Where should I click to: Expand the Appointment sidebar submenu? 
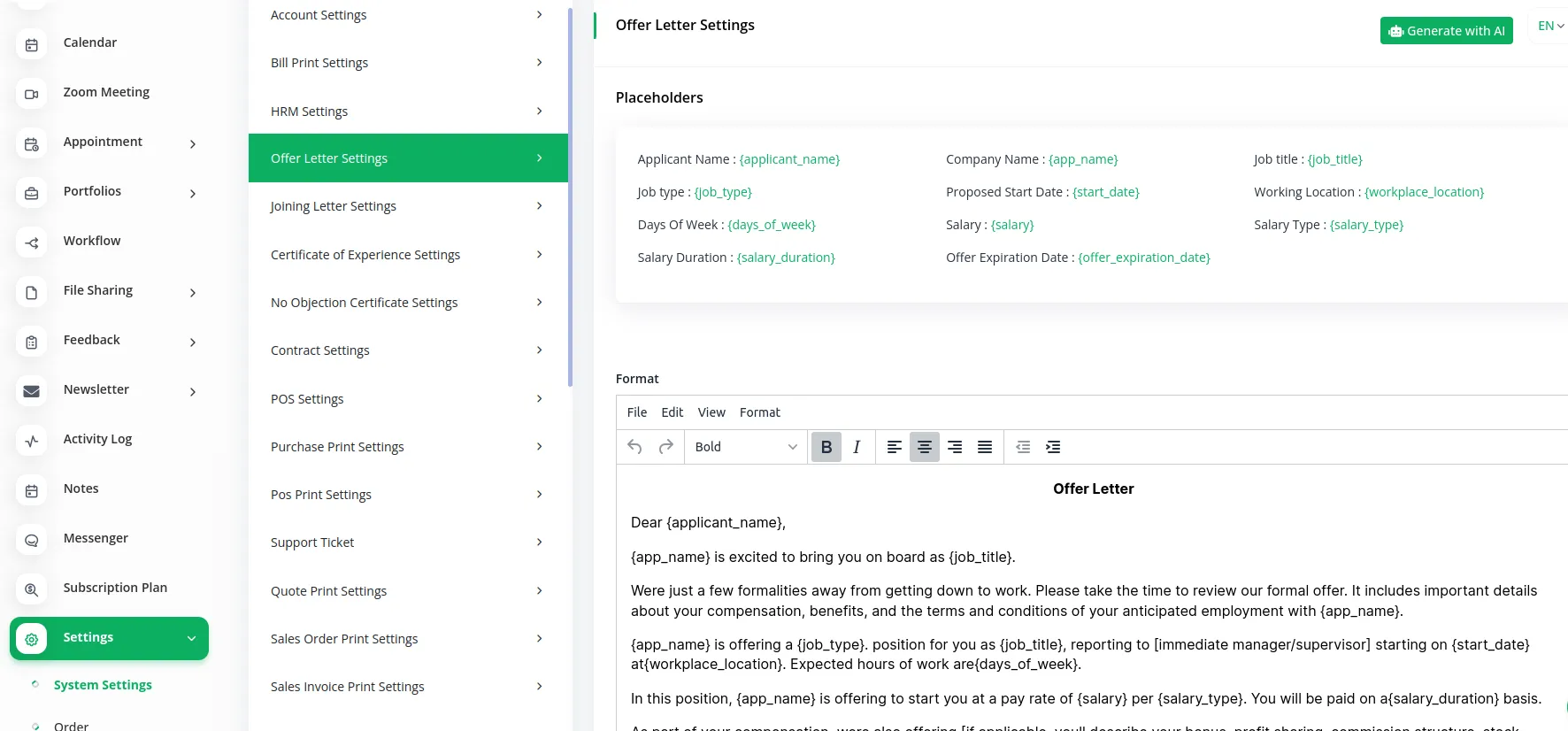click(x=193, y=143)
